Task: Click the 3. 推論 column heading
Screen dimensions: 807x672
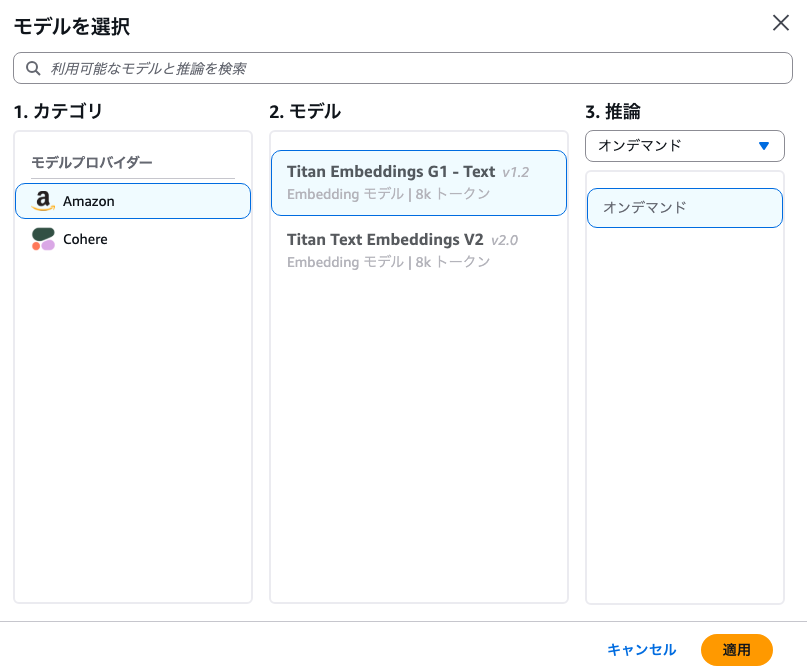Action: click(x=613, y=112)
